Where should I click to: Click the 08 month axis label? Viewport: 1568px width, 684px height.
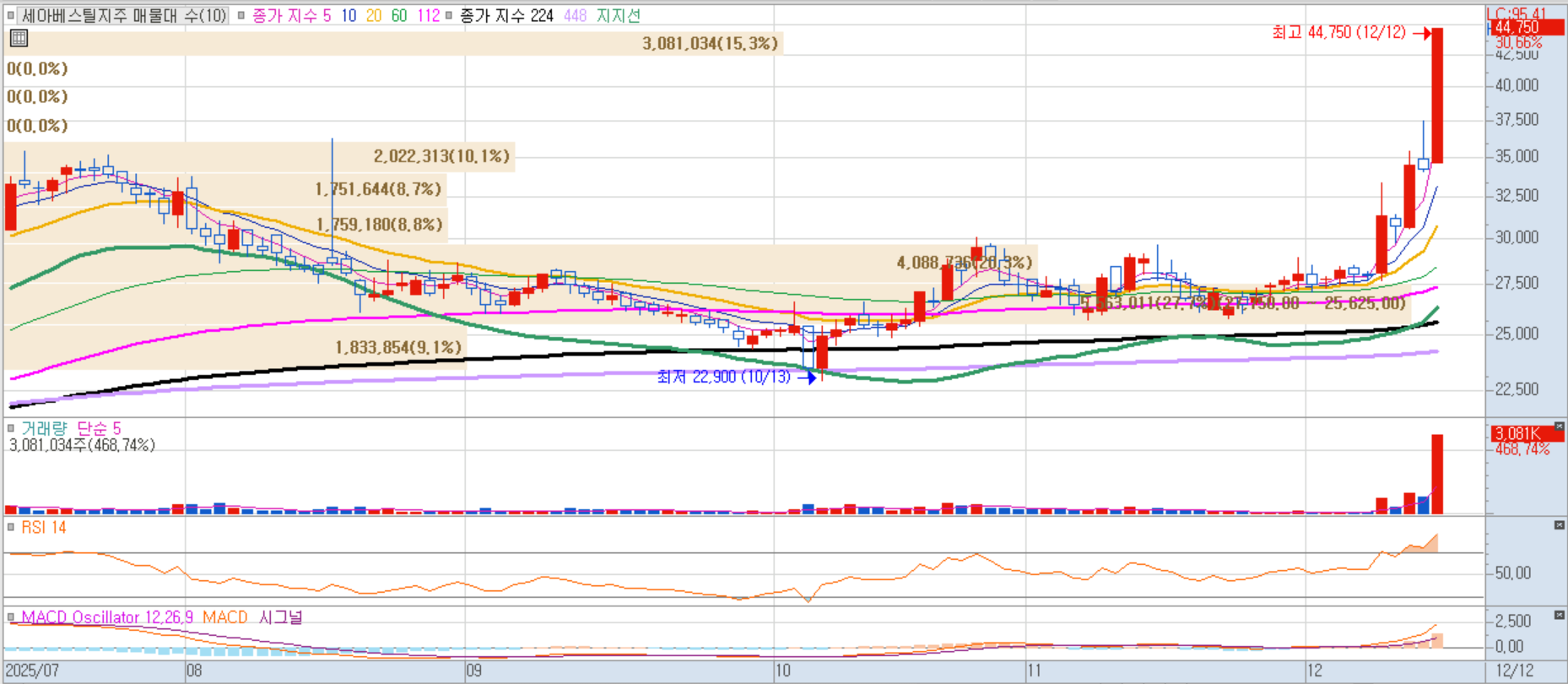click(194, 670)
